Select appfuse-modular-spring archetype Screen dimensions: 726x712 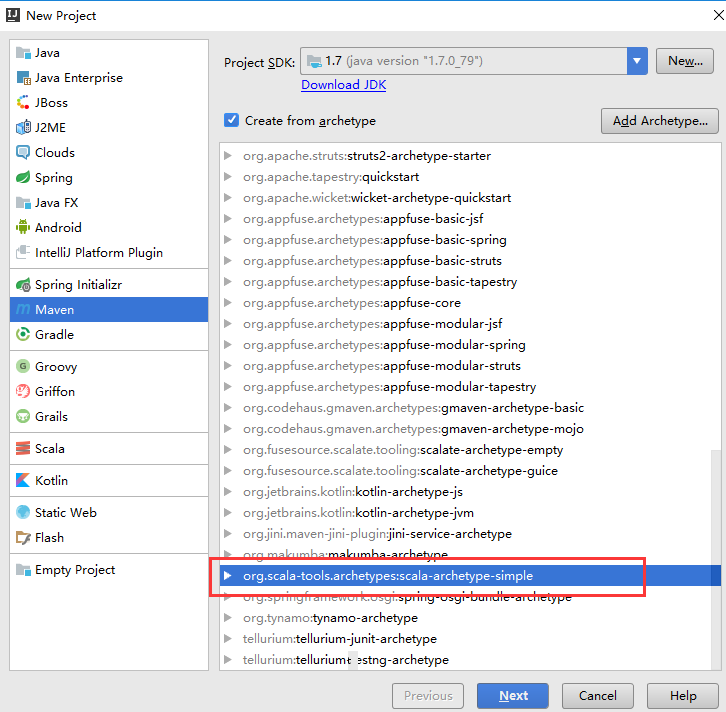[x=470, y=345]
